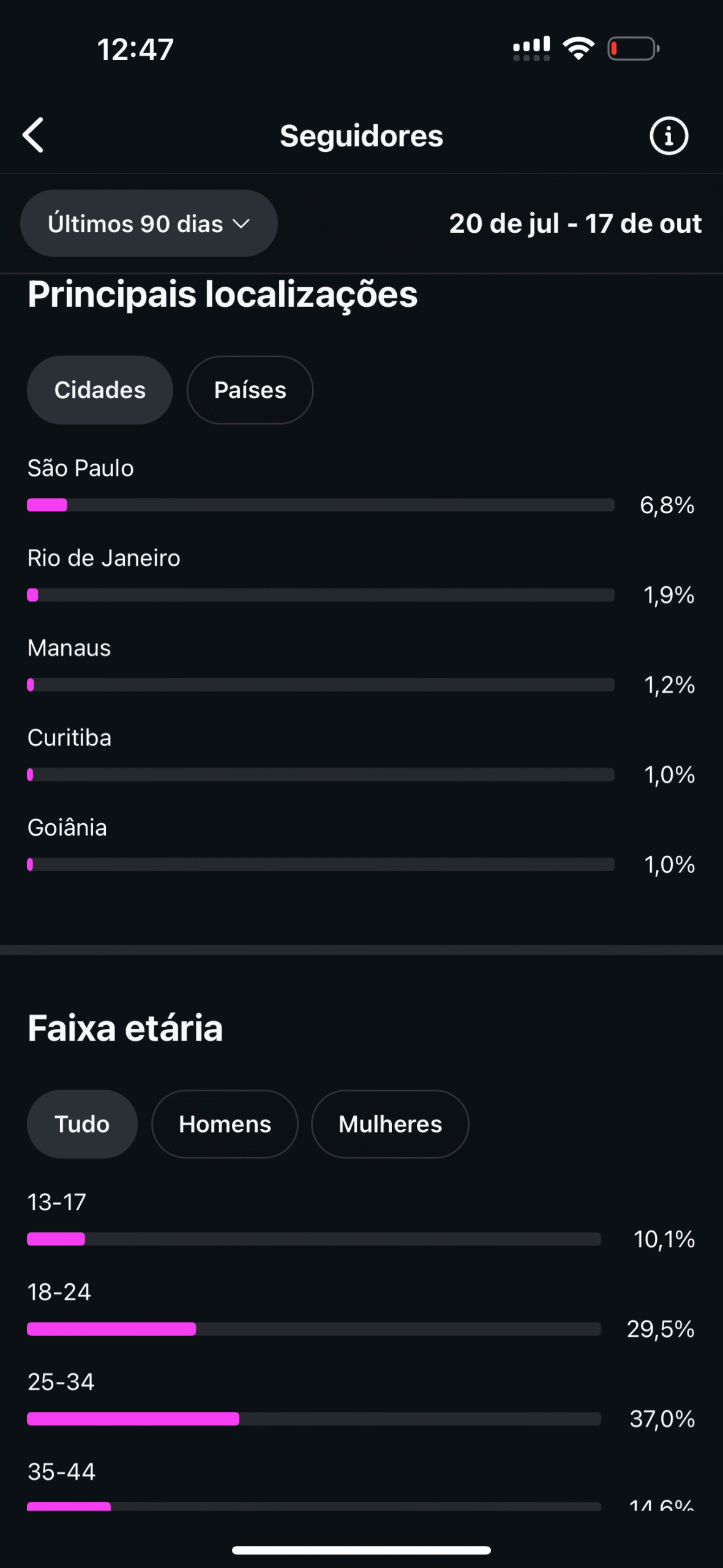Expand the Últimos 90 dias dropdown
This screenshot has width=723, height=1568.
click(x=149, y=224)
